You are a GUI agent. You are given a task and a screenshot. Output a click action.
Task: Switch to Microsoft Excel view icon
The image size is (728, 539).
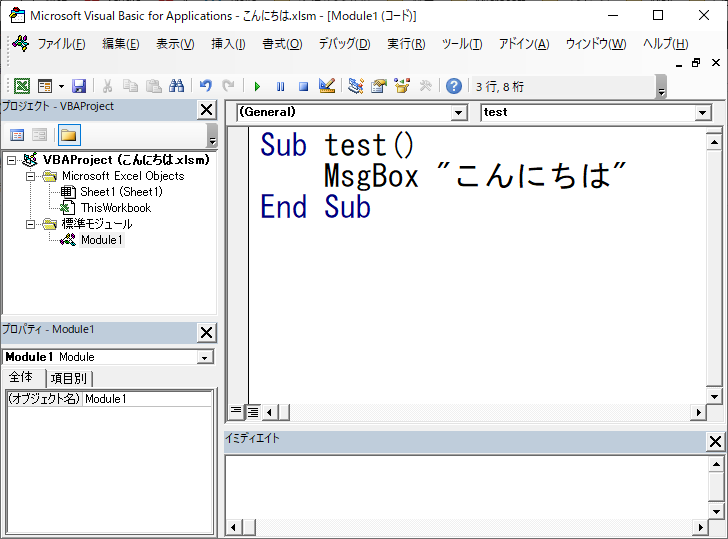coord(22,86)
